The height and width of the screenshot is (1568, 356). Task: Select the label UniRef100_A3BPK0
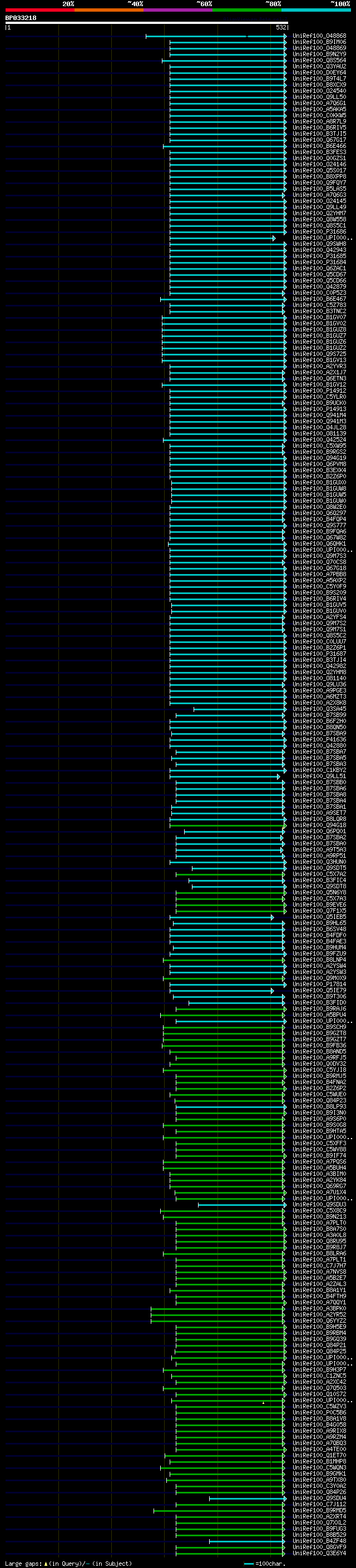pos(319,1309)
